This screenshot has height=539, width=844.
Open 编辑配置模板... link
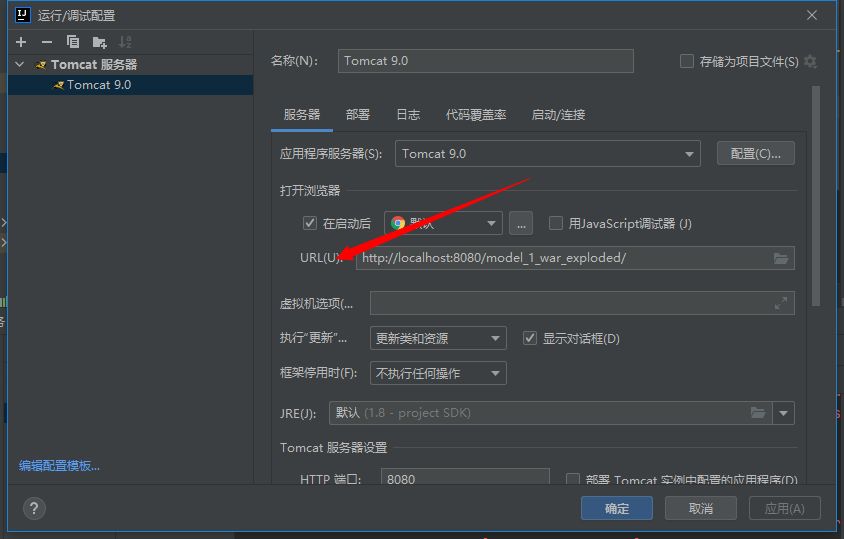59,466
